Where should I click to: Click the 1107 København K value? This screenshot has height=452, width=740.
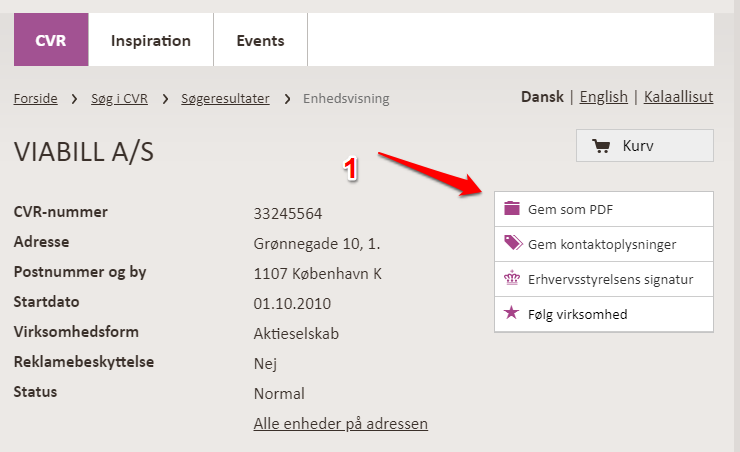318,274
